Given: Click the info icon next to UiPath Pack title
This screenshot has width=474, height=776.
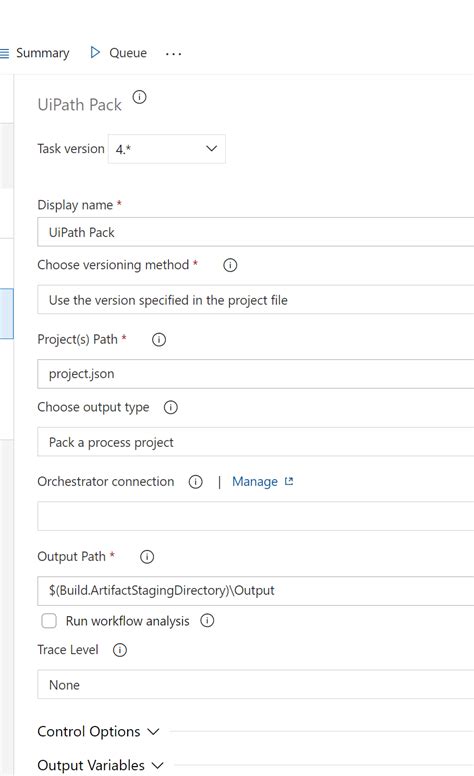Looking at the screenshot, I should (x=140, y=97).
